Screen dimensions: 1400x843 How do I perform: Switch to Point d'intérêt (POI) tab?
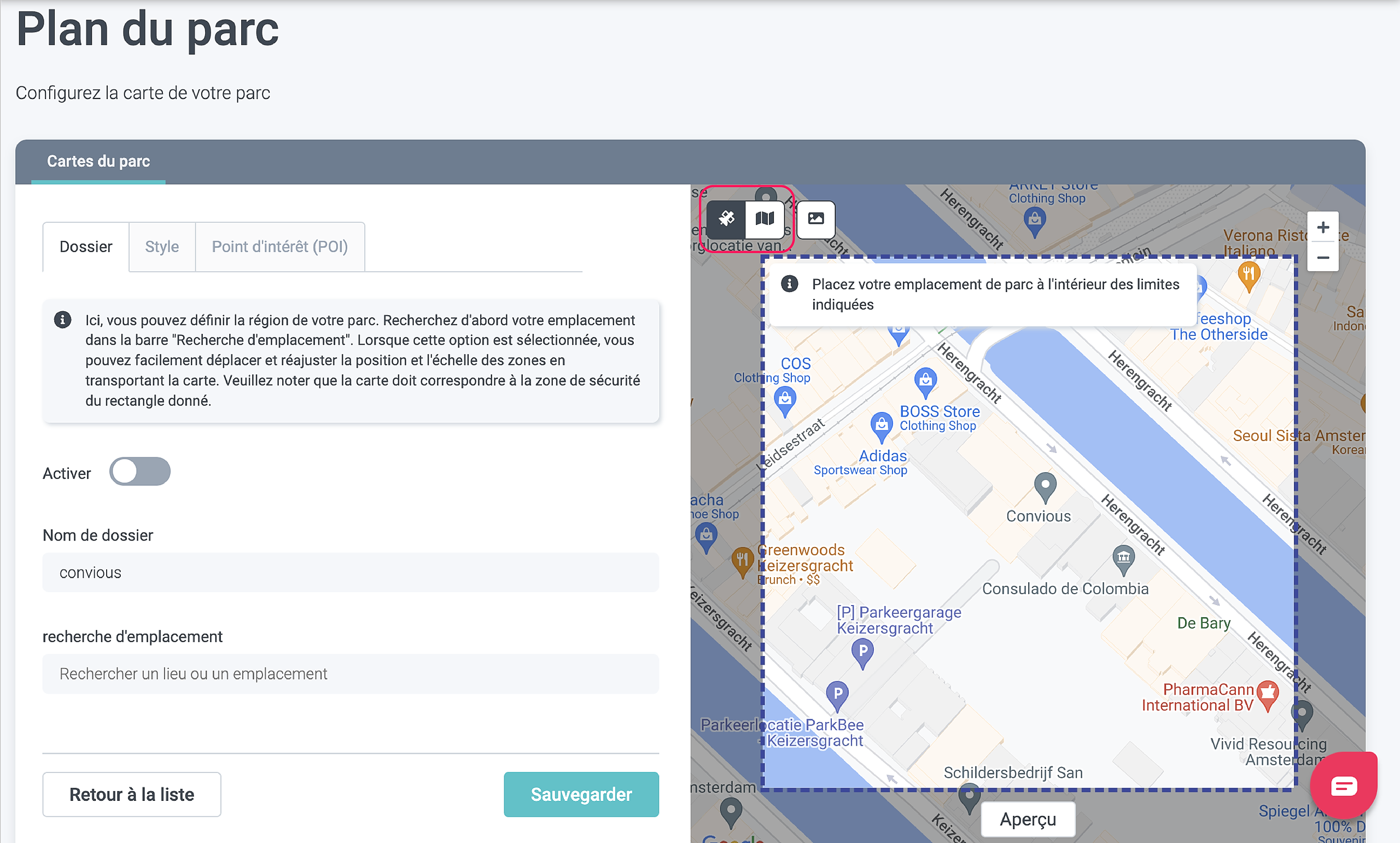(279, 247)
